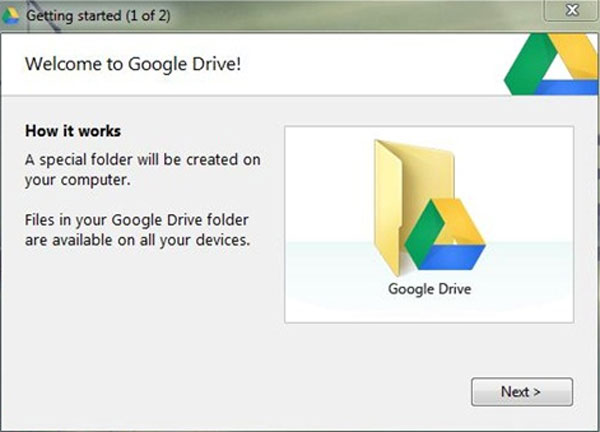The image size is (600, 432).
Task: Click the Next > button
Action: tap(522, 392)
